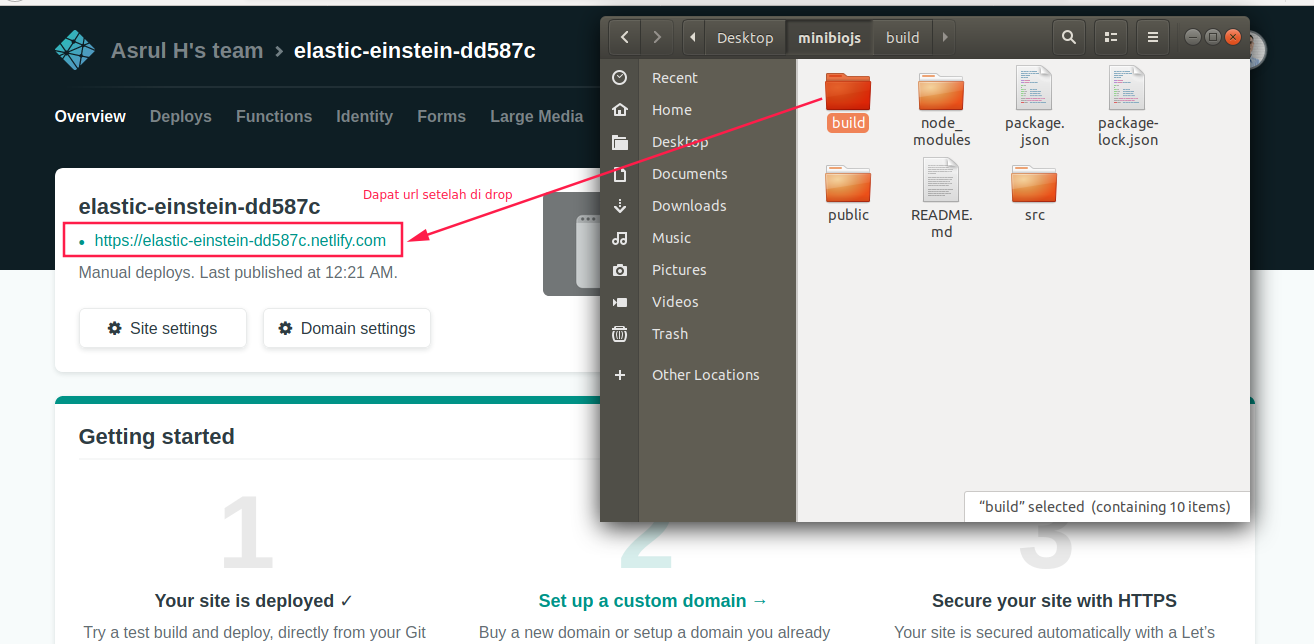1314x644 pixels.
Task: Click the Trash bin icon
Action: [x=620, y=334]
